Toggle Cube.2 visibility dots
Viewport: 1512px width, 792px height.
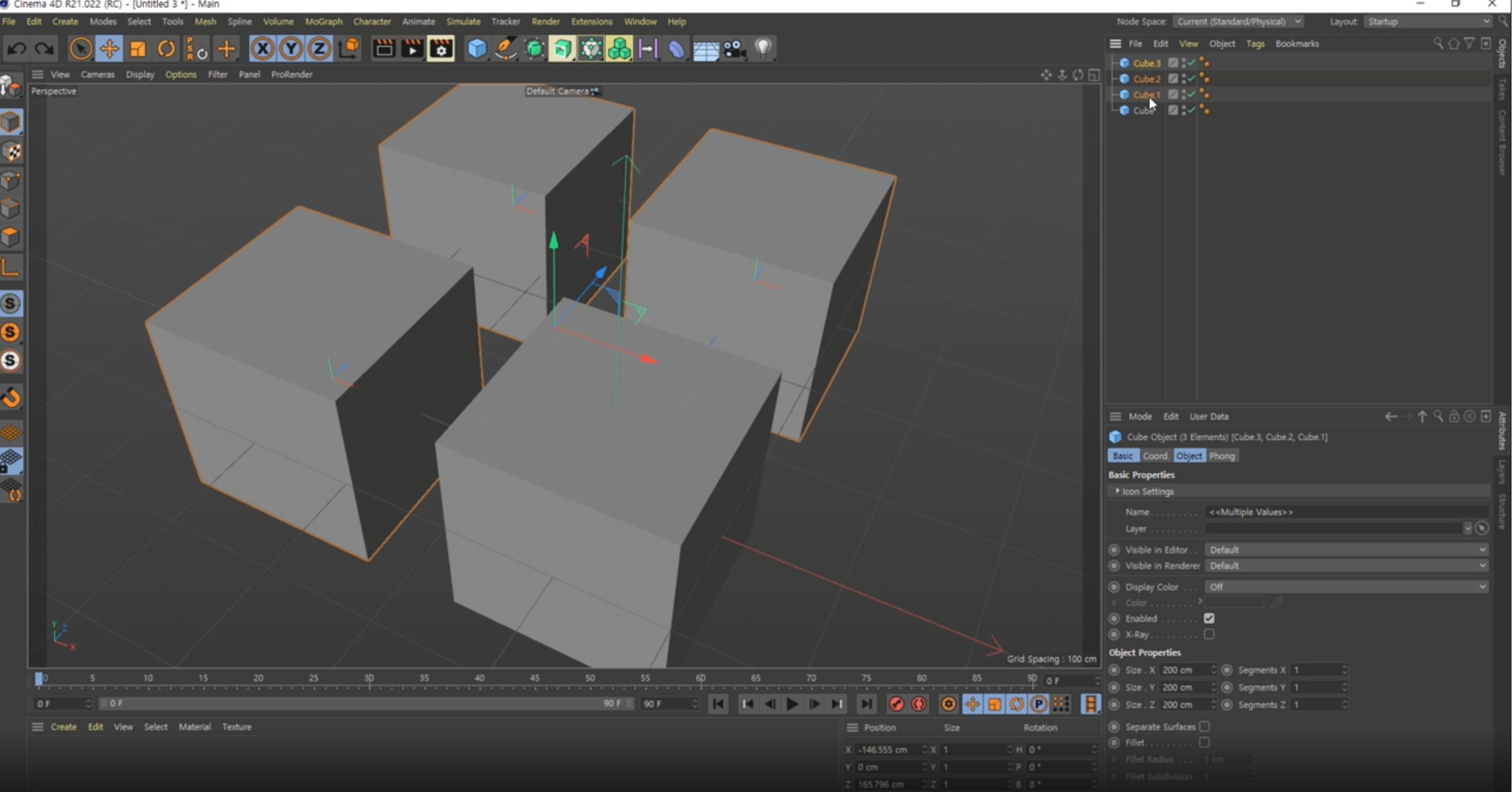pyautogui.click(x=1183, y=78)
